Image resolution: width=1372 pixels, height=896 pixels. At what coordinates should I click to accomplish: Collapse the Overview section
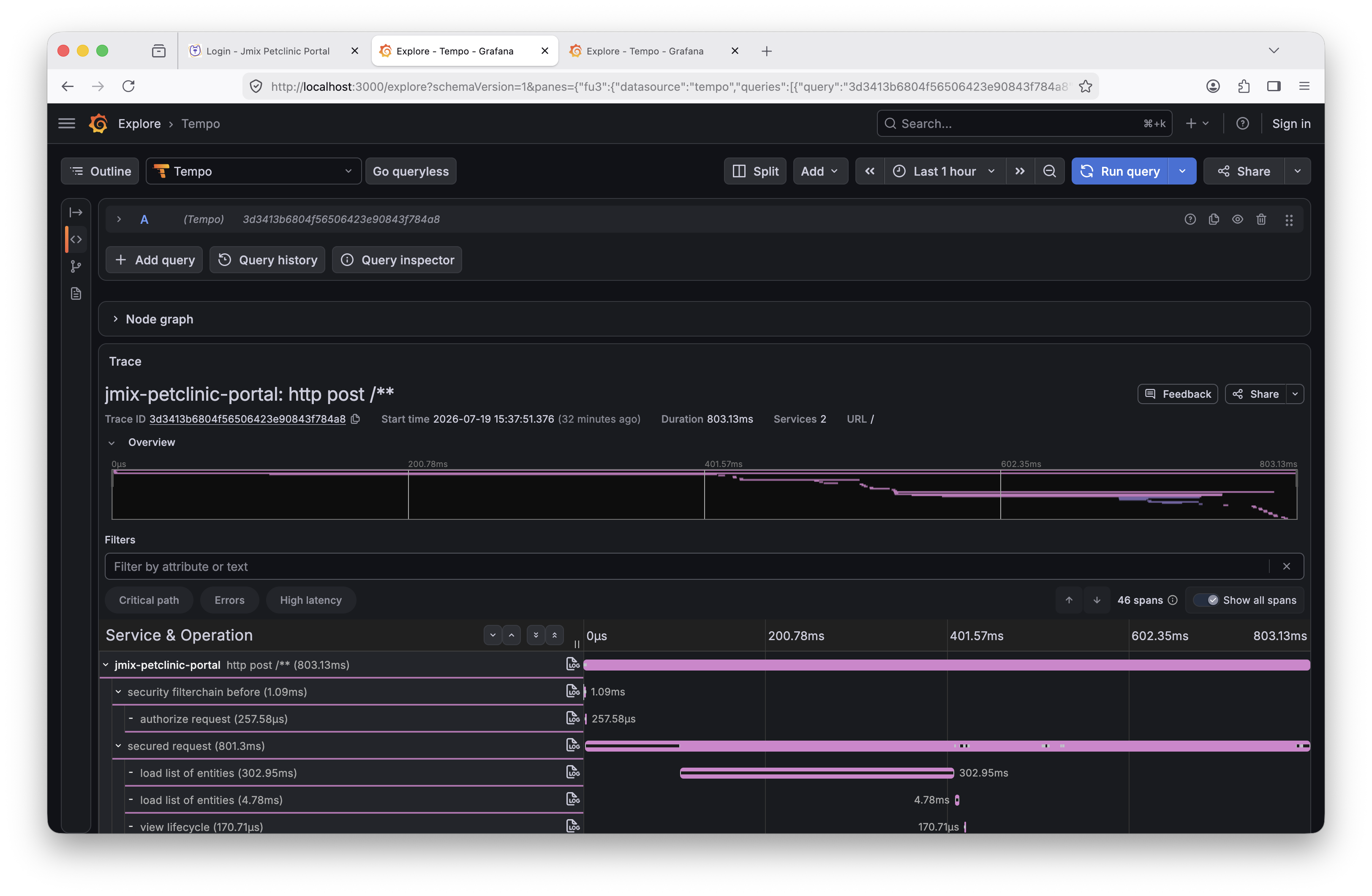click(112, 443)
